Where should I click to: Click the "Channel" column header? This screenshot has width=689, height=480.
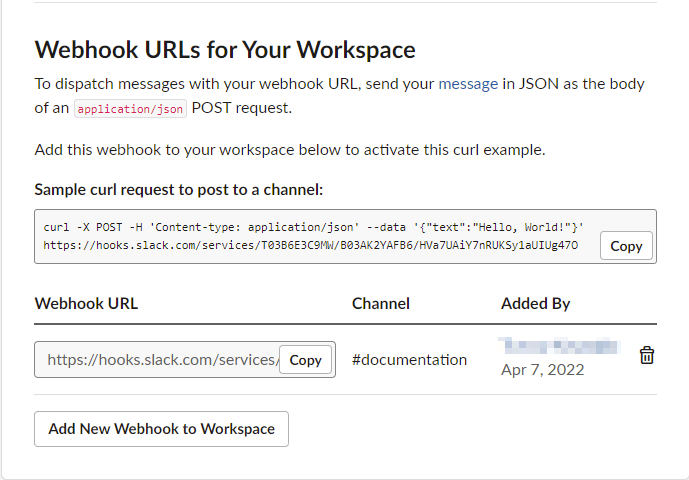tap(381, 304)
